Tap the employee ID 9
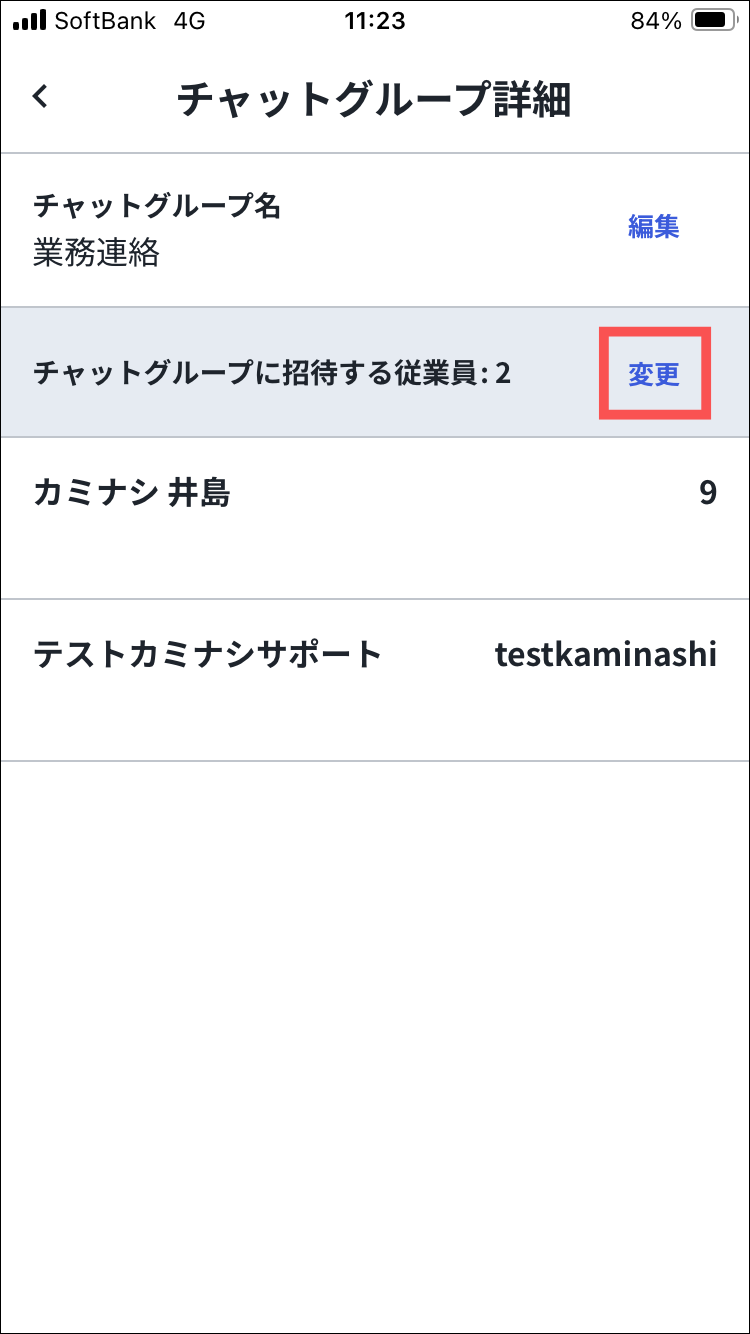 click(x=707, y=493)
